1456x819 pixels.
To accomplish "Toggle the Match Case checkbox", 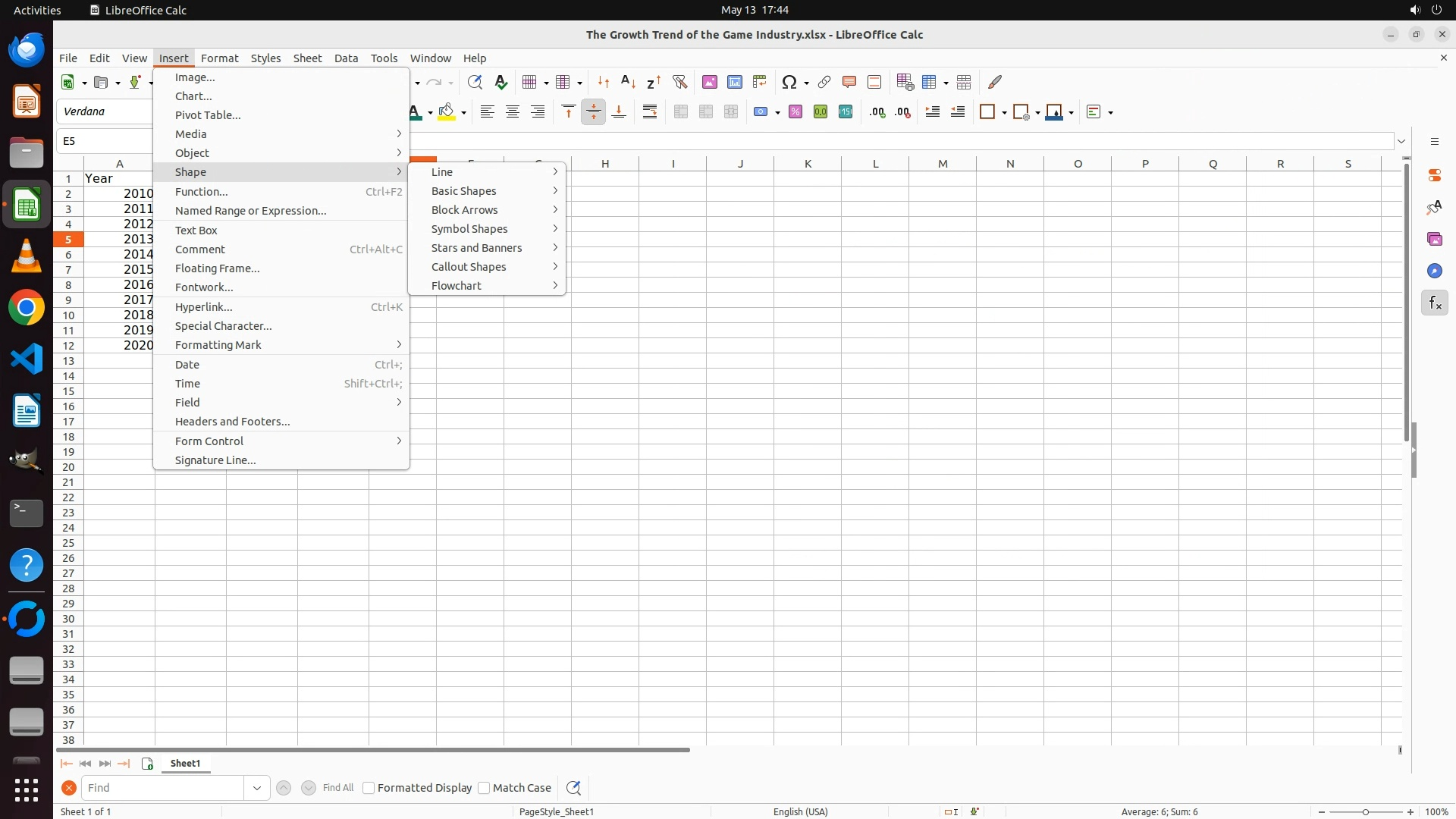I will tap(484, 788).
